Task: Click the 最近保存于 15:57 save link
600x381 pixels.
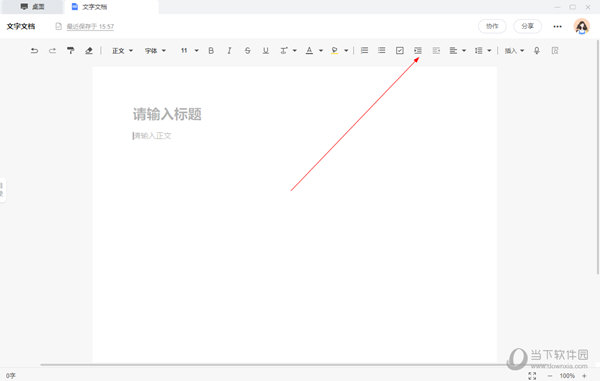Action: 90,26
